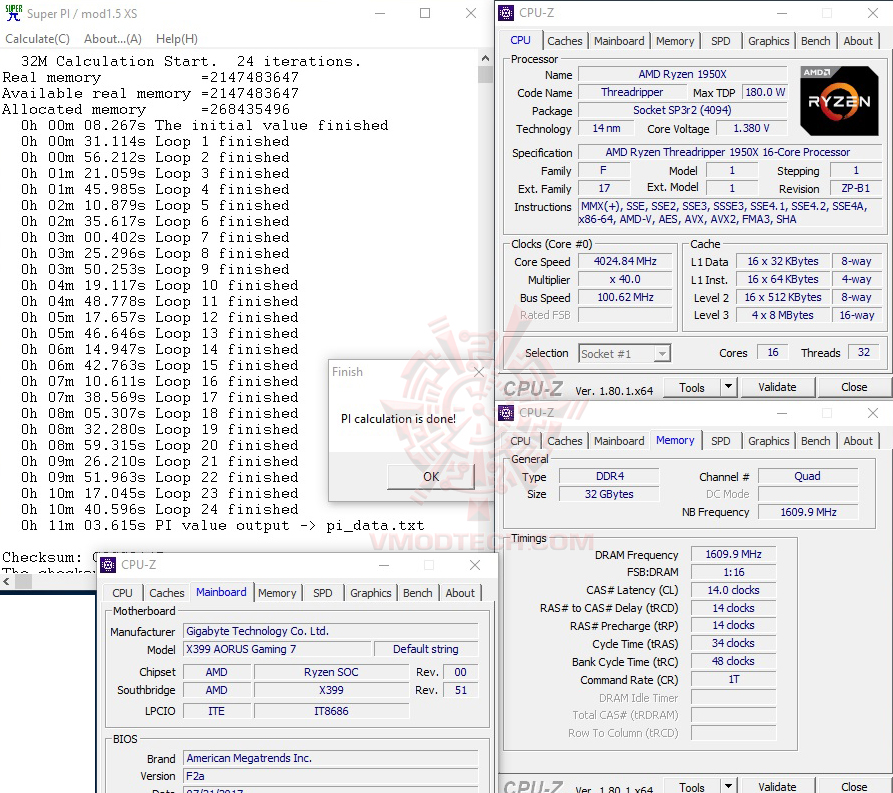Screen dimensions: 893x793
Task: Open Tools dropdown arrow in top CPU-Z window
Action: tap(728, 387)
